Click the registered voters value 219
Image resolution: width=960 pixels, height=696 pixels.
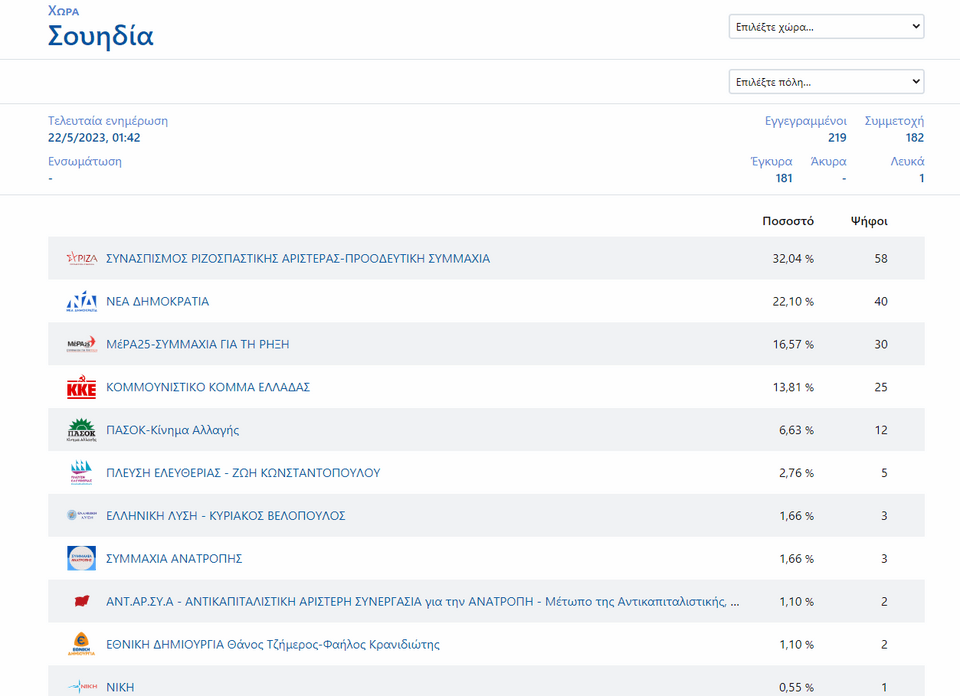[x=837, y=138]
